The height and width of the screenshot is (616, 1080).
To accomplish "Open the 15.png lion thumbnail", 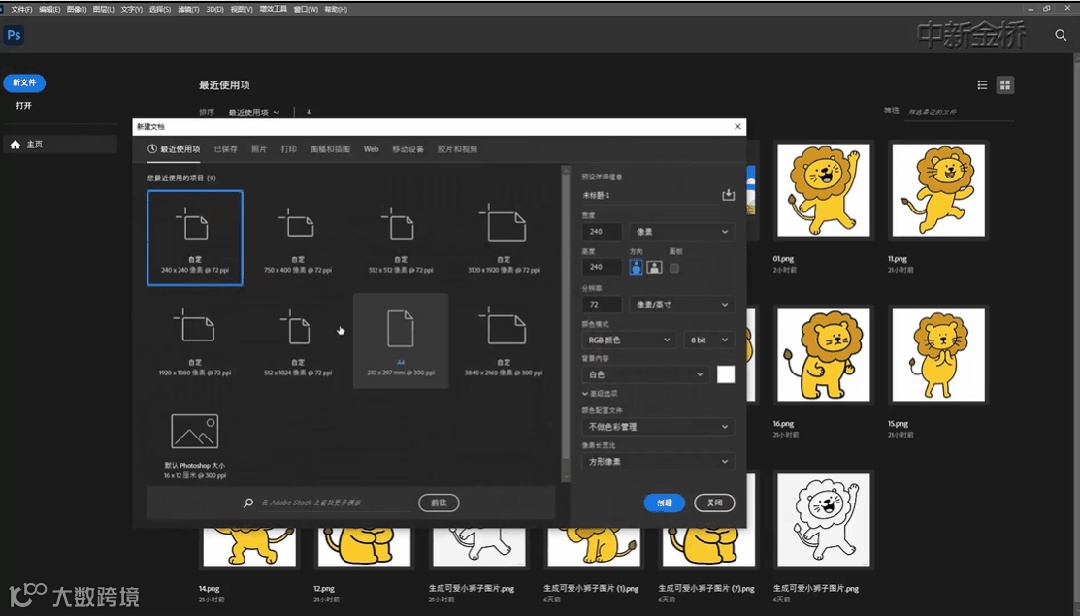I will coord(939,355).
